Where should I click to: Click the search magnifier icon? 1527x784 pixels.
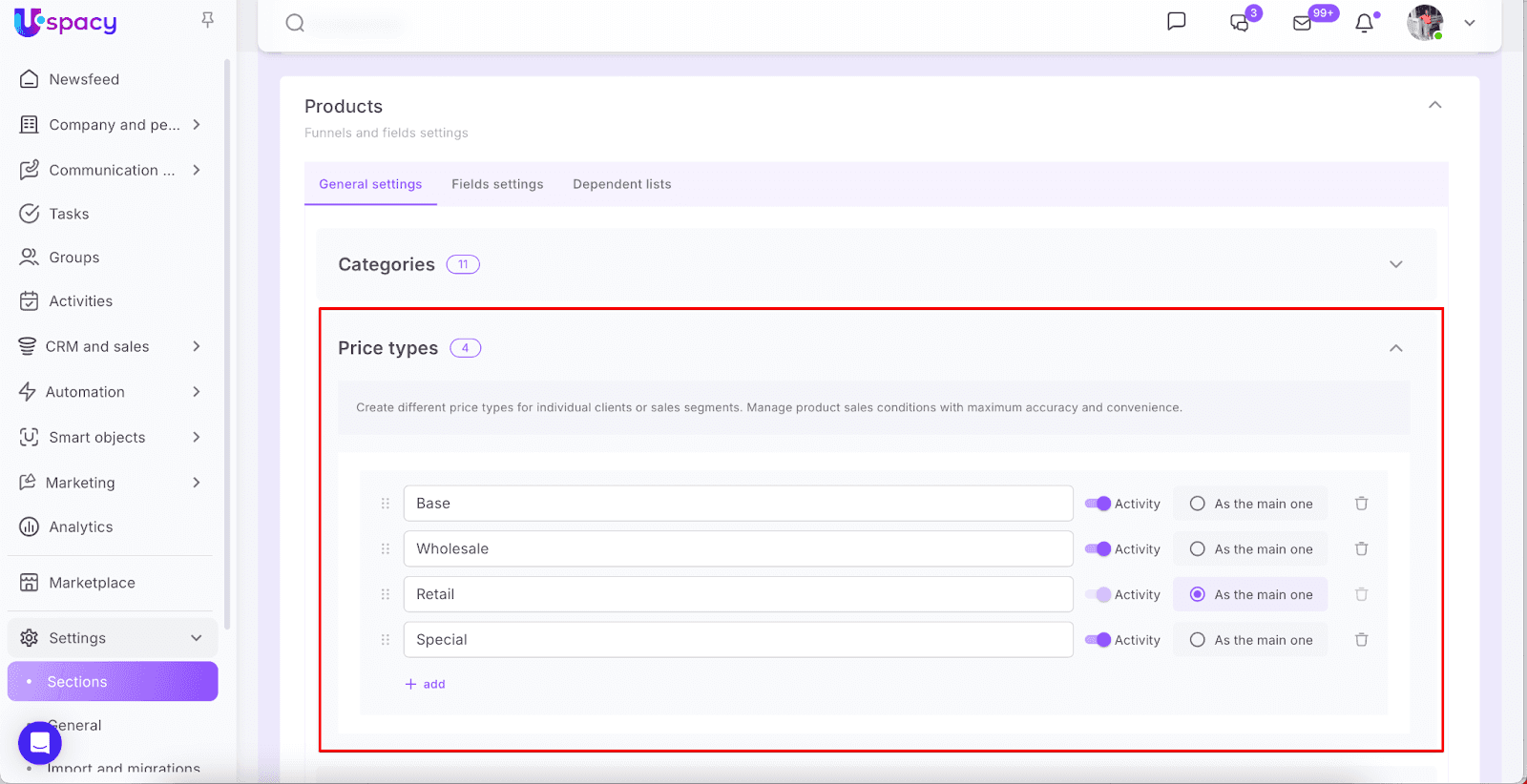tap(295, 23)
